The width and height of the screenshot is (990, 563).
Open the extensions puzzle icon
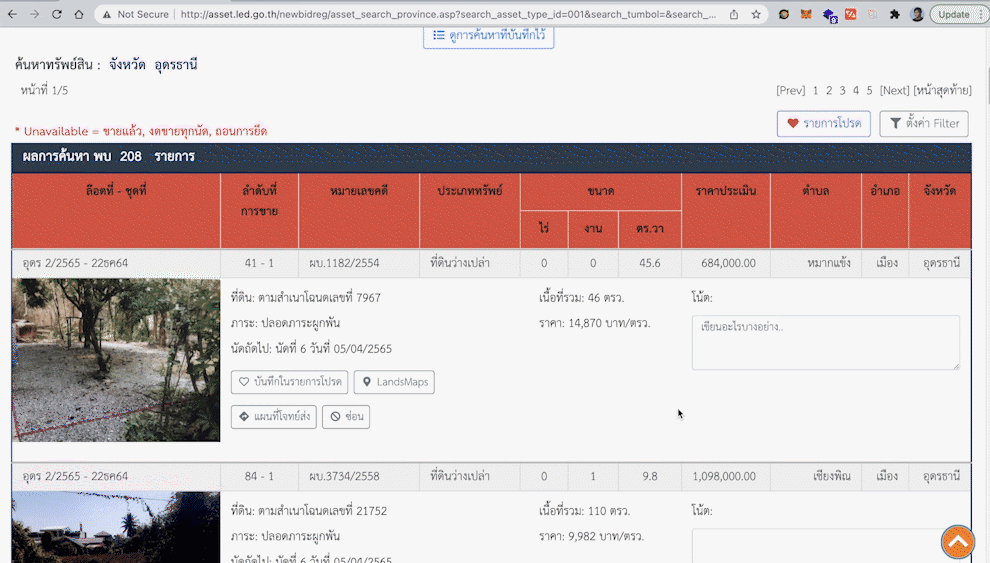pyautogui.click(x=895, y=14)
